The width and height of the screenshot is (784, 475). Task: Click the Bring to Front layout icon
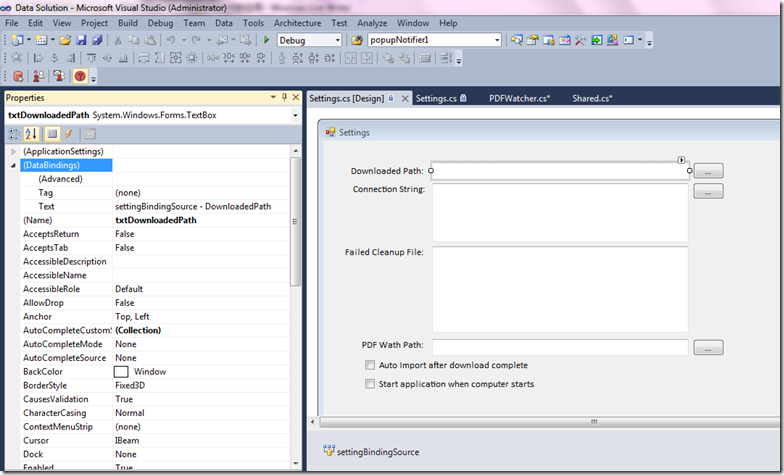[x=388, y=58]
